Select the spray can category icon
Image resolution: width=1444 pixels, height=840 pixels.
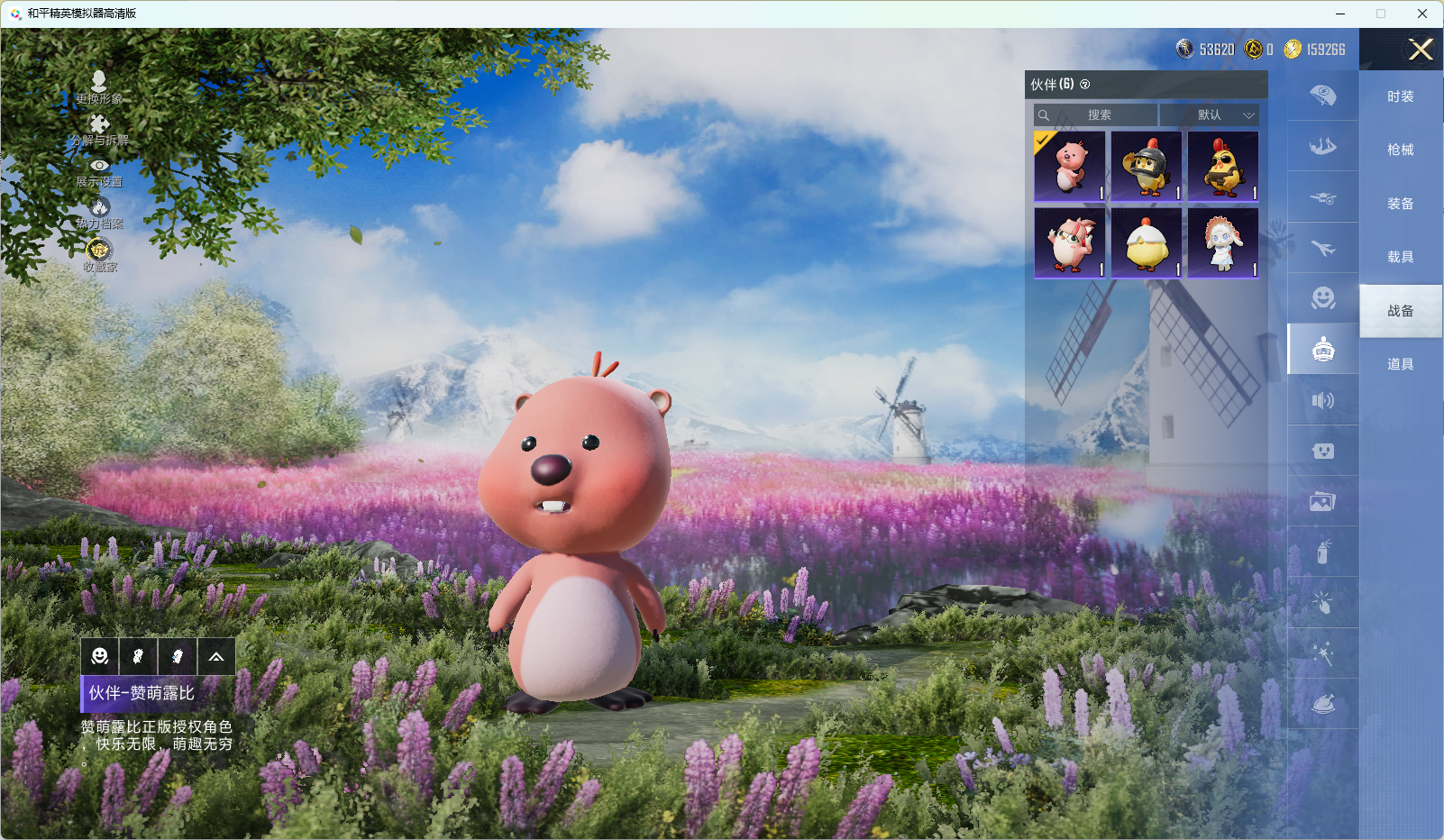click(x=1322, y=552)
